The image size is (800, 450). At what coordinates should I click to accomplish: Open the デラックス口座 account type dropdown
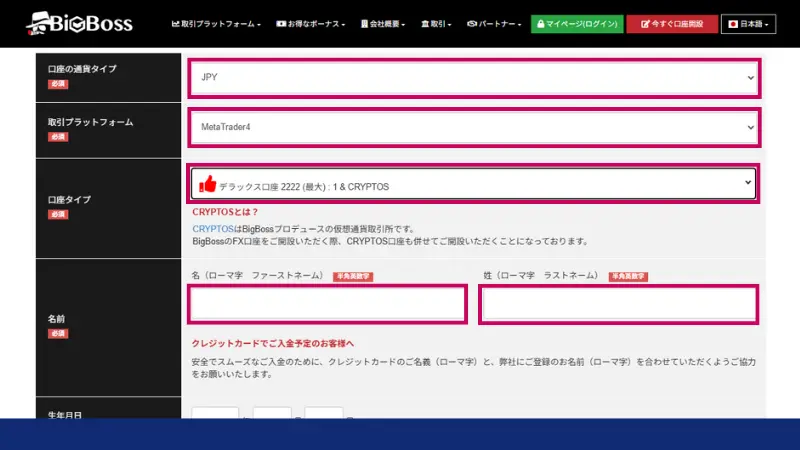[x=473, y=184]
